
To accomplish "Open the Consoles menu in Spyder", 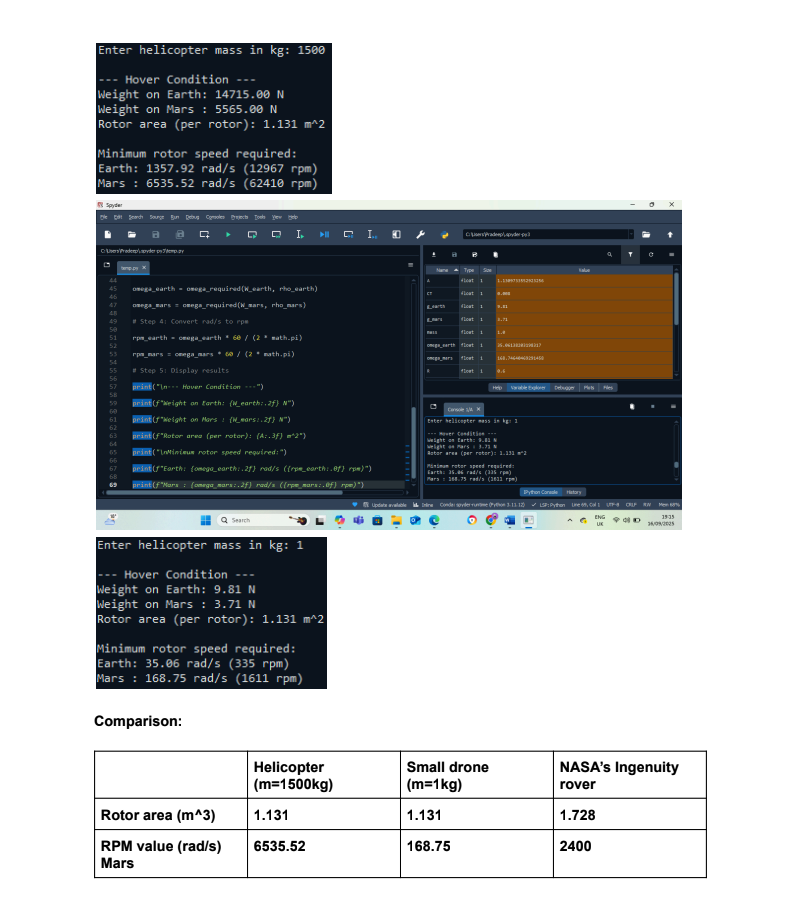I will click(x=215, y=217).
